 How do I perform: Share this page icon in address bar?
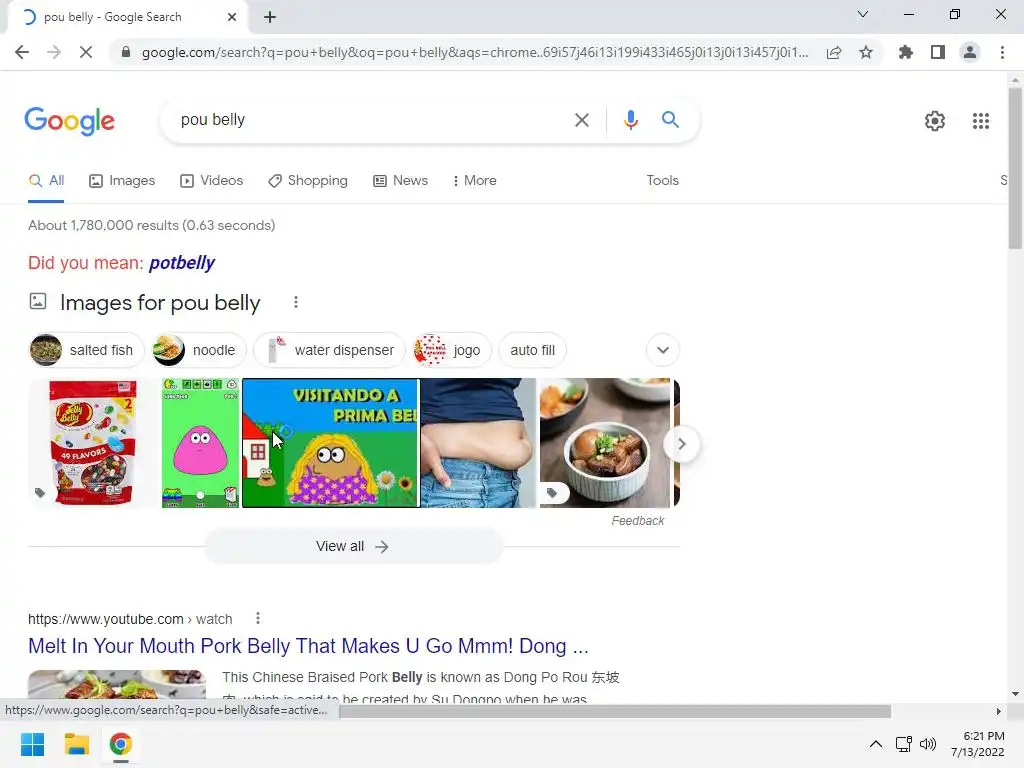[834, 52]
